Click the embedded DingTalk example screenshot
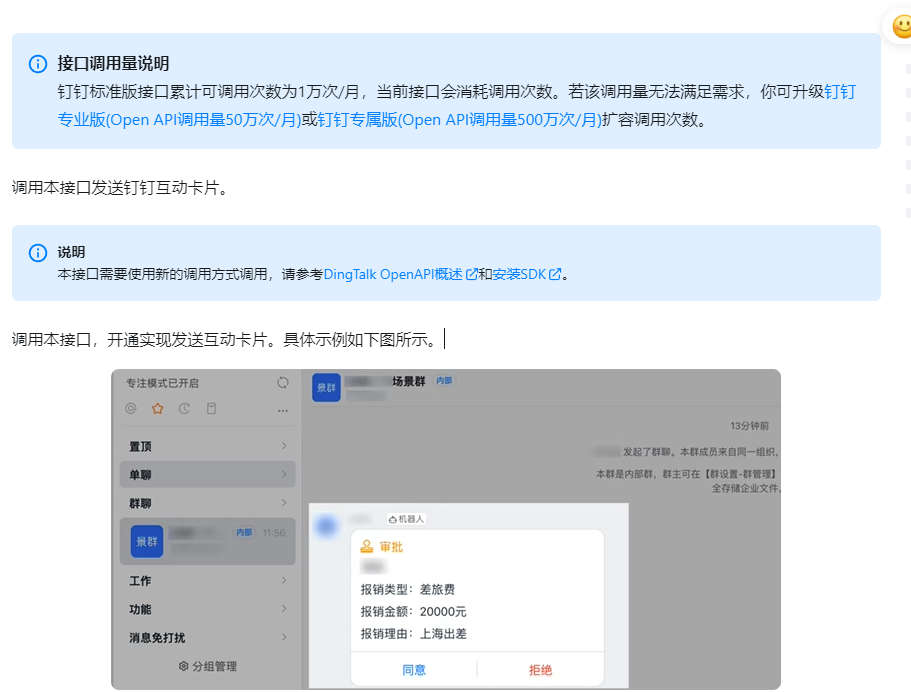The image size is (911, 692). [446, 529]
